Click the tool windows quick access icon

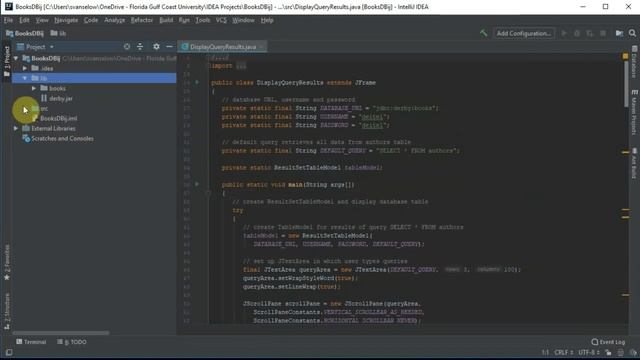coord(9,352)
